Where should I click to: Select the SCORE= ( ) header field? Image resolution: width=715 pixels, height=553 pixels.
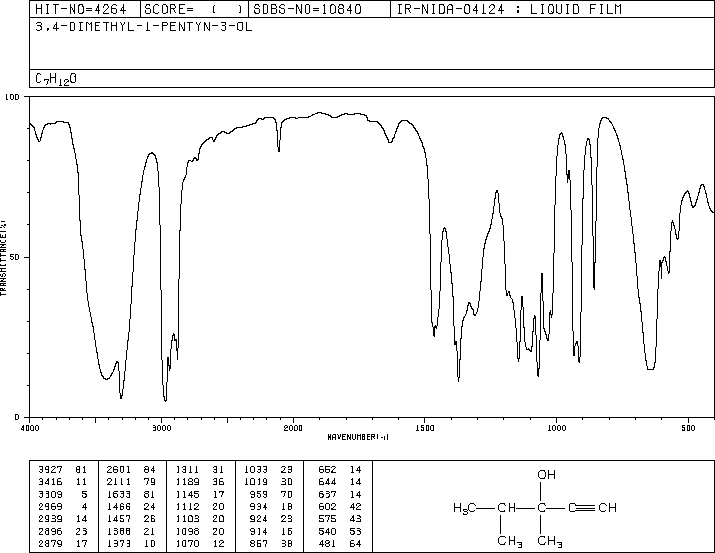tap(194, 9)
